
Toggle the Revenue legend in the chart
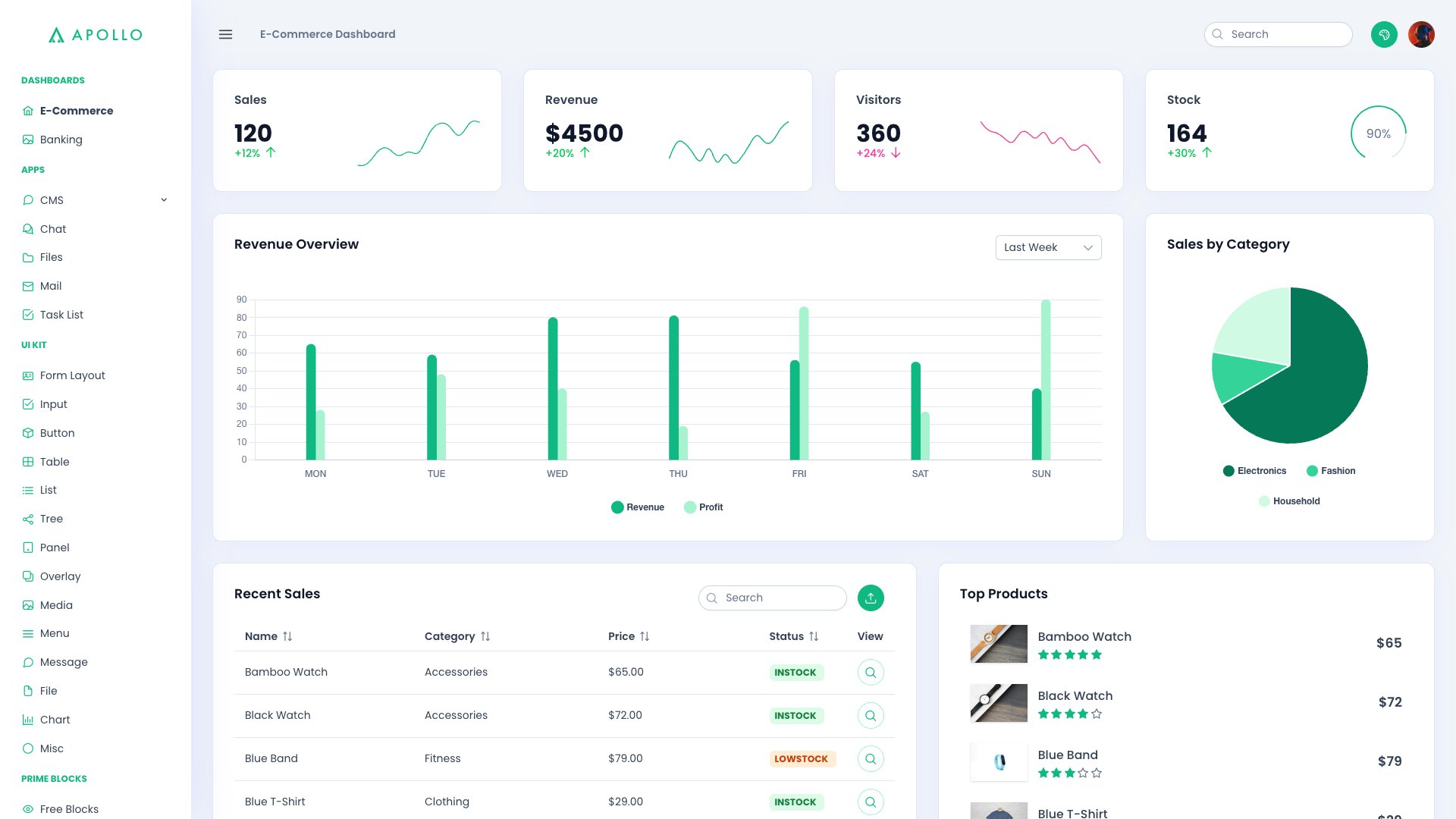[637, 507]
